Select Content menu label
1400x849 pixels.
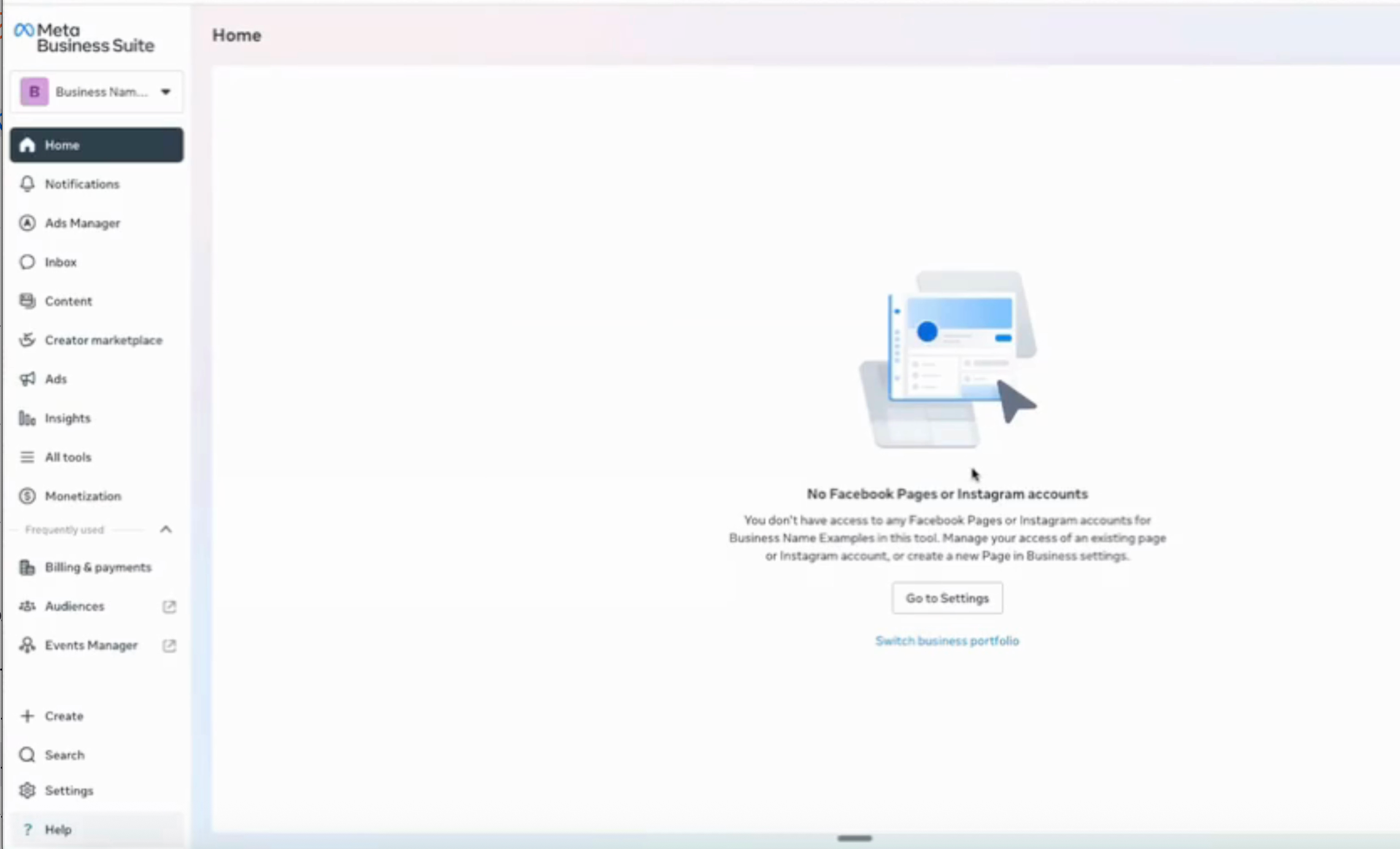(x=68, y=301)
